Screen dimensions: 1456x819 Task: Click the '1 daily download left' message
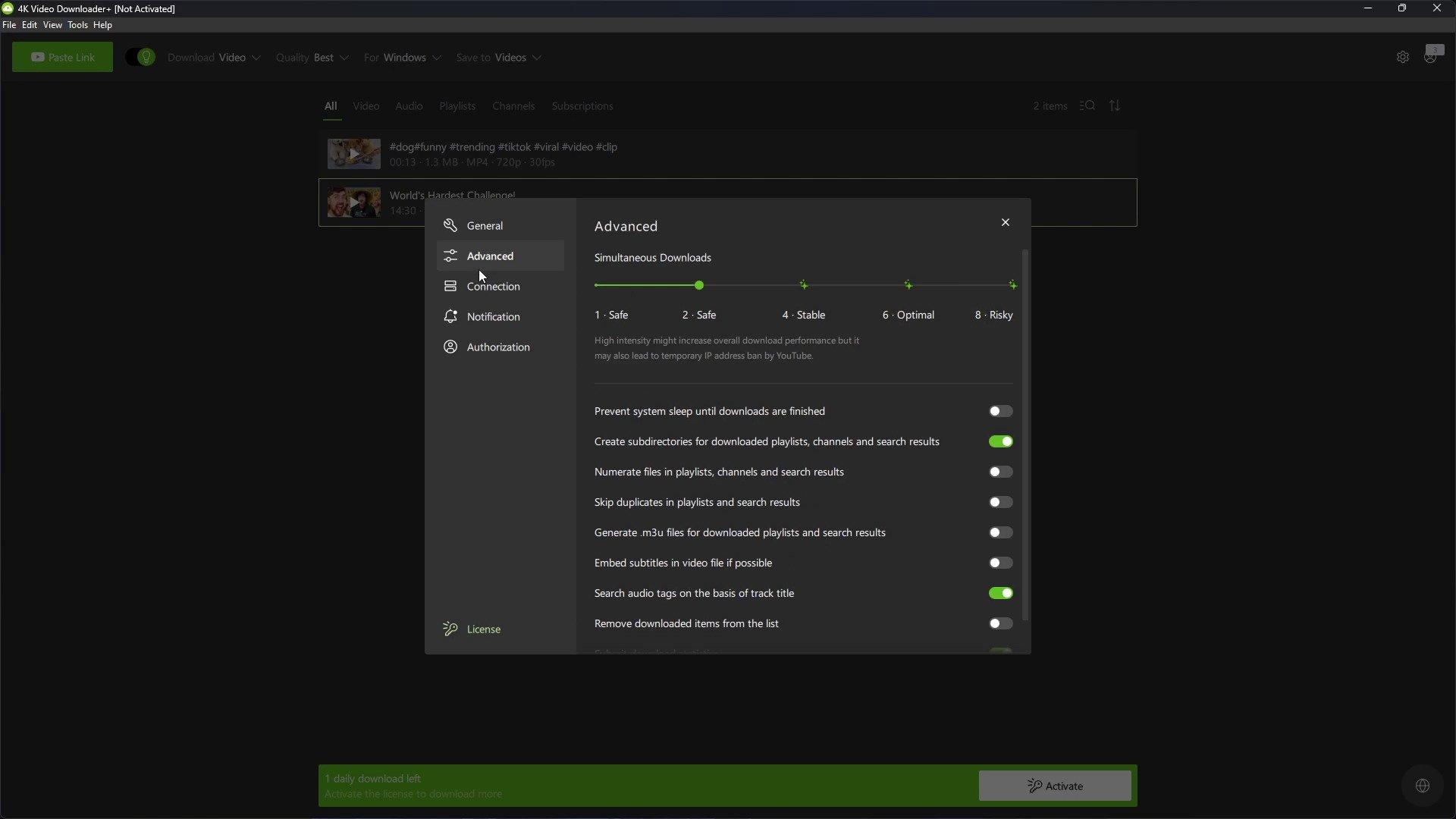(x=373, y=779)
